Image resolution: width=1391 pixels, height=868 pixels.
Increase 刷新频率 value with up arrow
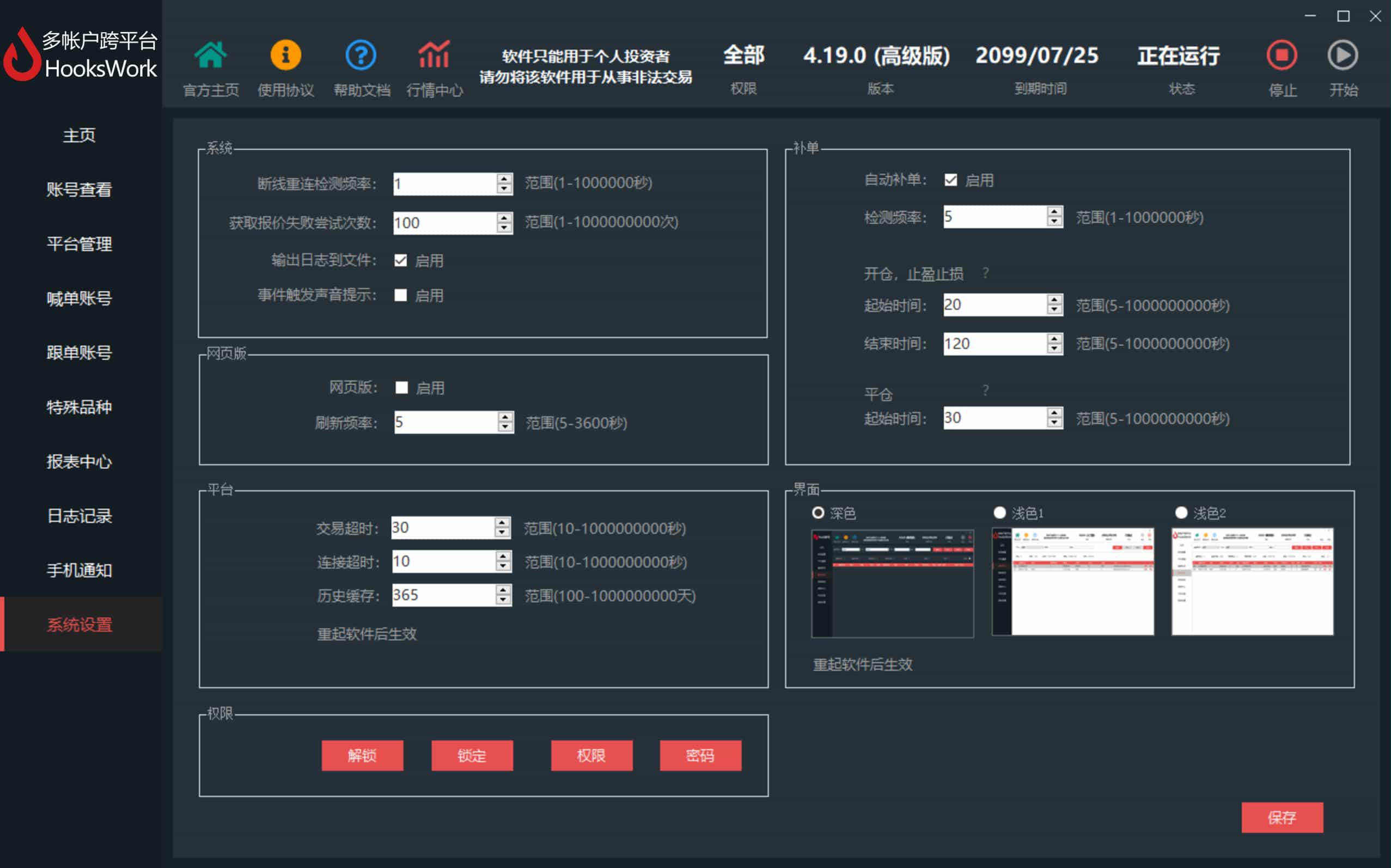[505, 417]
